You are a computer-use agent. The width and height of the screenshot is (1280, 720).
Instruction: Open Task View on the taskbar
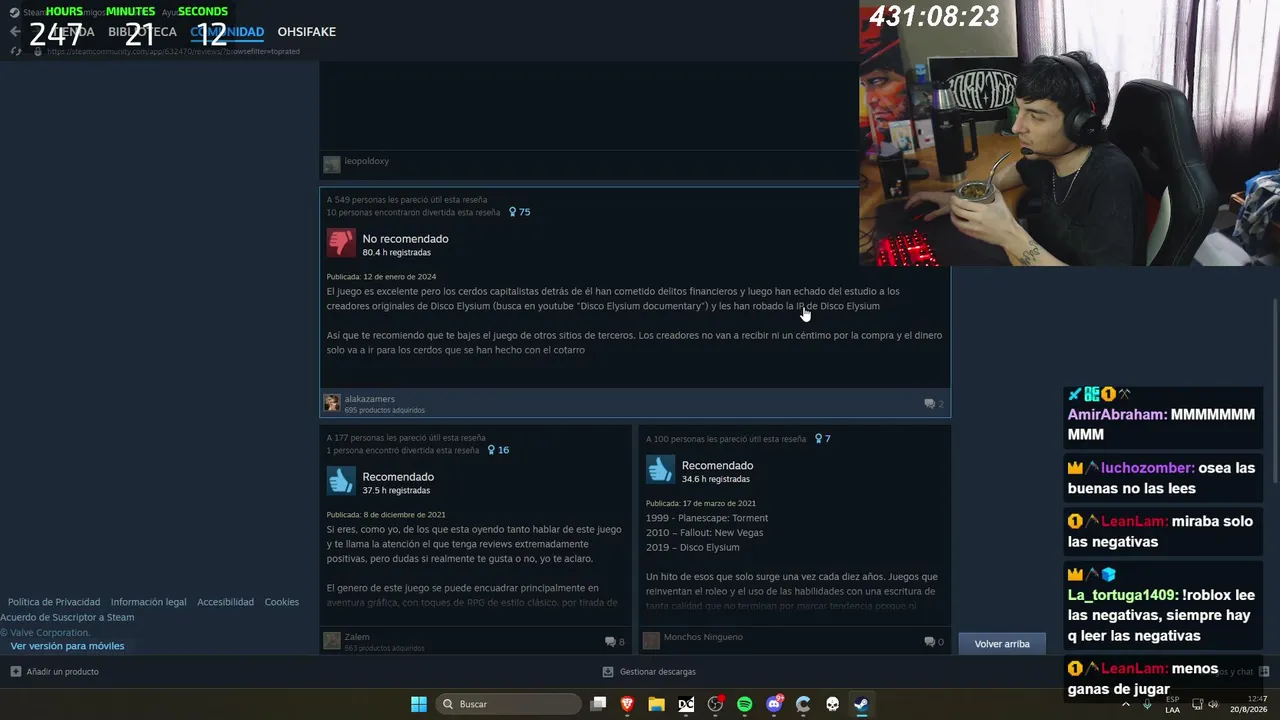click(x=598, y=704)
